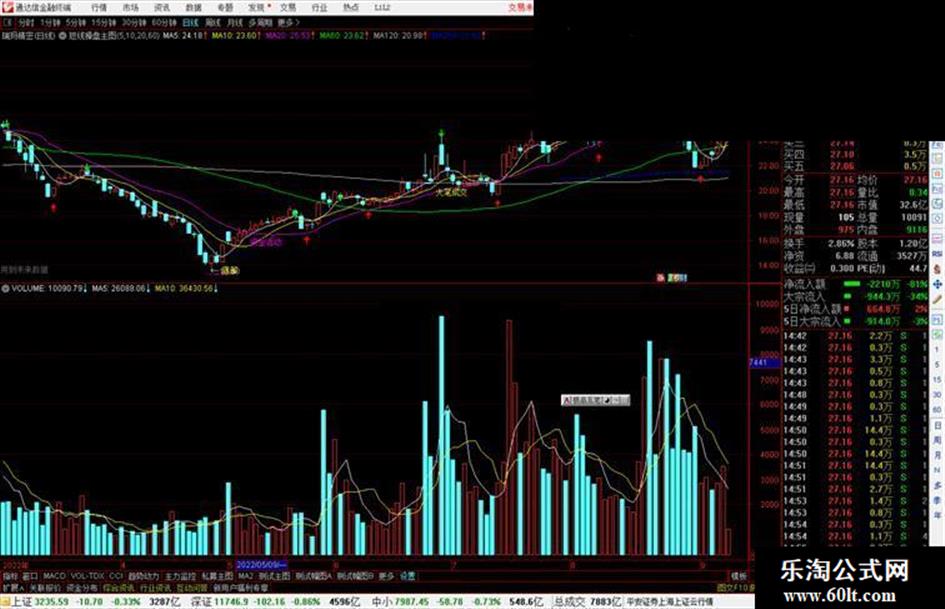Select the 趋势动力 indicator tab
The image size is (945, 609).
(143, 576)
